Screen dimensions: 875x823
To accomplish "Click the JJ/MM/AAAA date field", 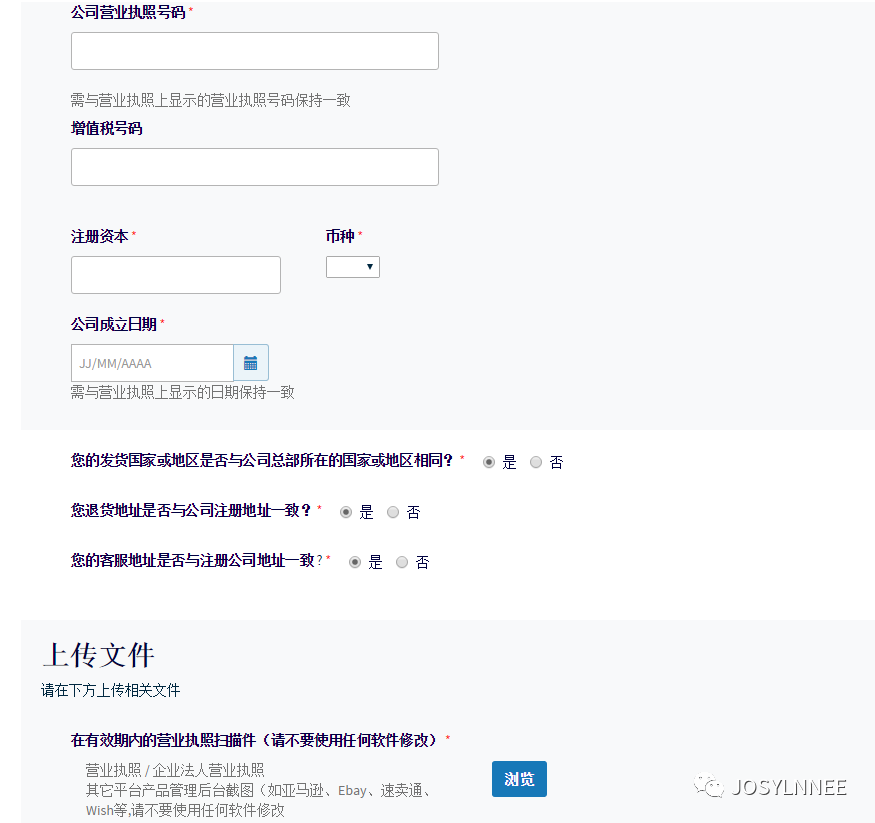I will (150, 362).
